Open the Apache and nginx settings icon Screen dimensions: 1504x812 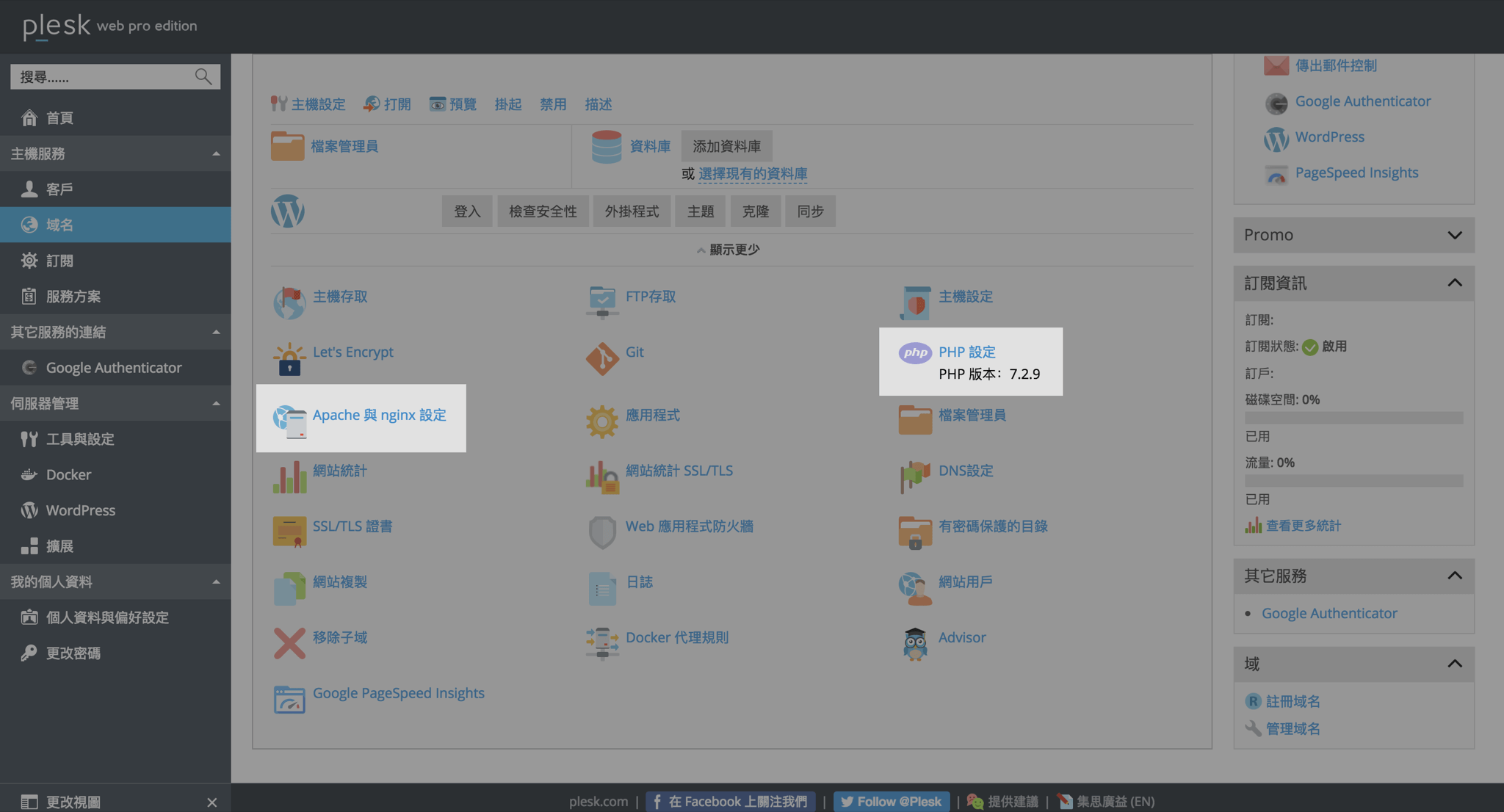(x=289, y=421)
